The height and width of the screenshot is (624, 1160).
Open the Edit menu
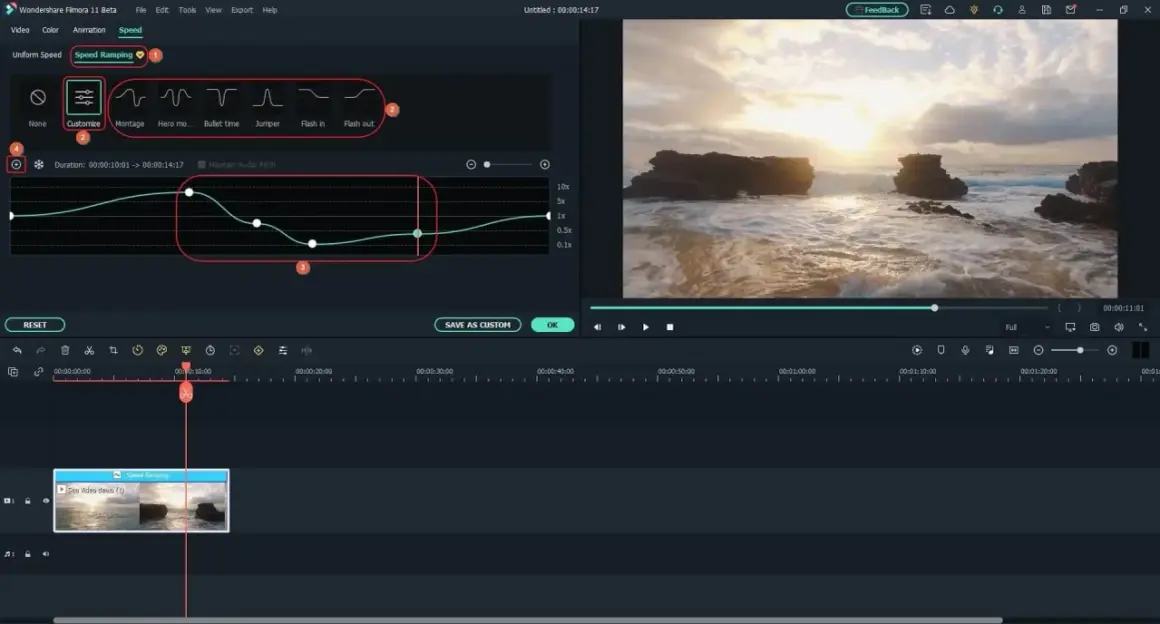162,10
